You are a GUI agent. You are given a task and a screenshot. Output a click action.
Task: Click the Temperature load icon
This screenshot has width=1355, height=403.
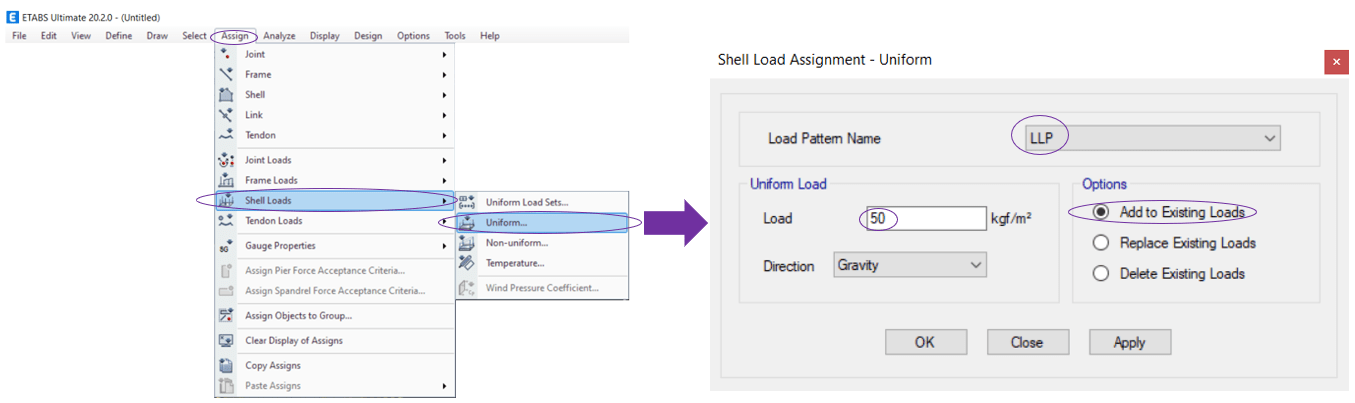pyautogui.click(x=466, y=263)
